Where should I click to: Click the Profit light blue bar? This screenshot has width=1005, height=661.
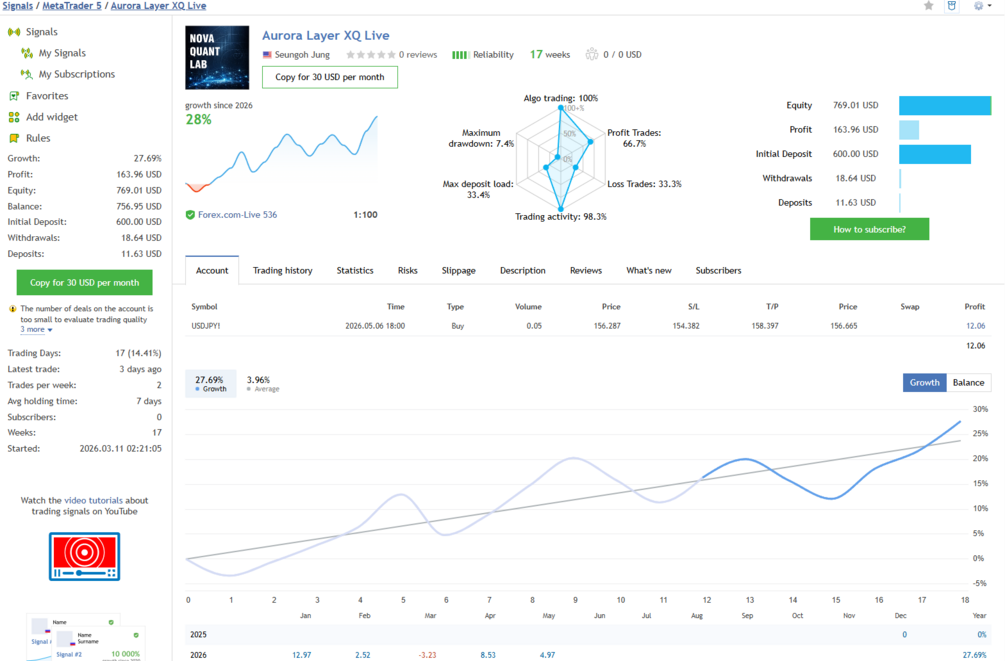909,130
